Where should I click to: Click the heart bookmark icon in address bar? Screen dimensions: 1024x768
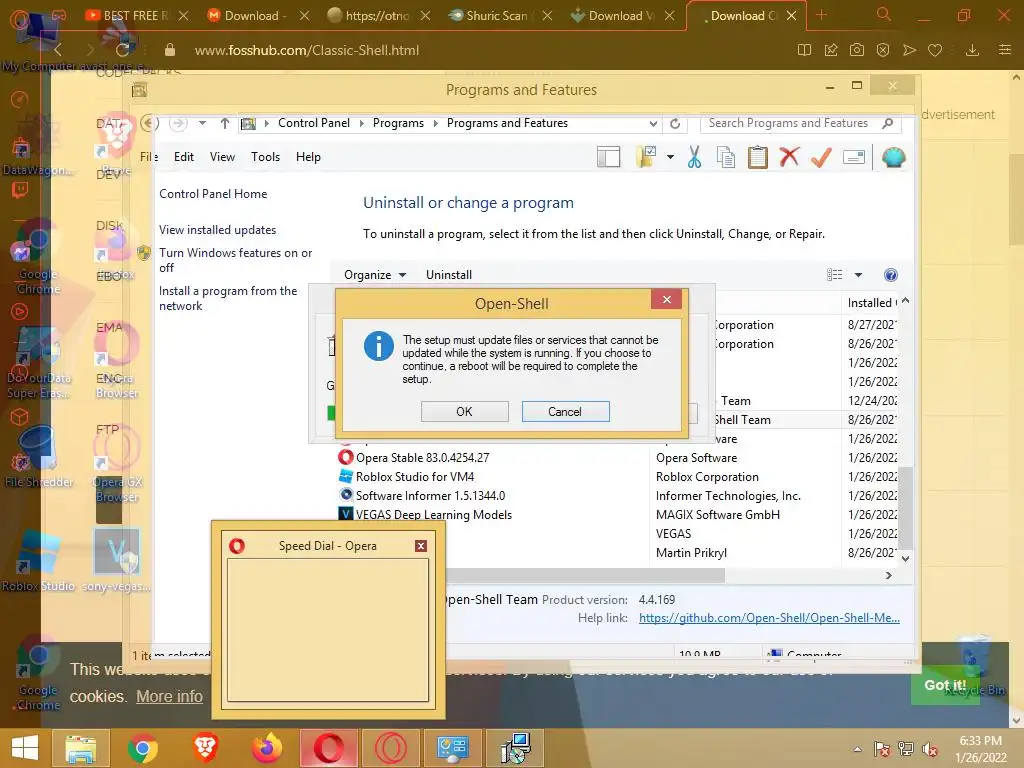tap(935, 50)
